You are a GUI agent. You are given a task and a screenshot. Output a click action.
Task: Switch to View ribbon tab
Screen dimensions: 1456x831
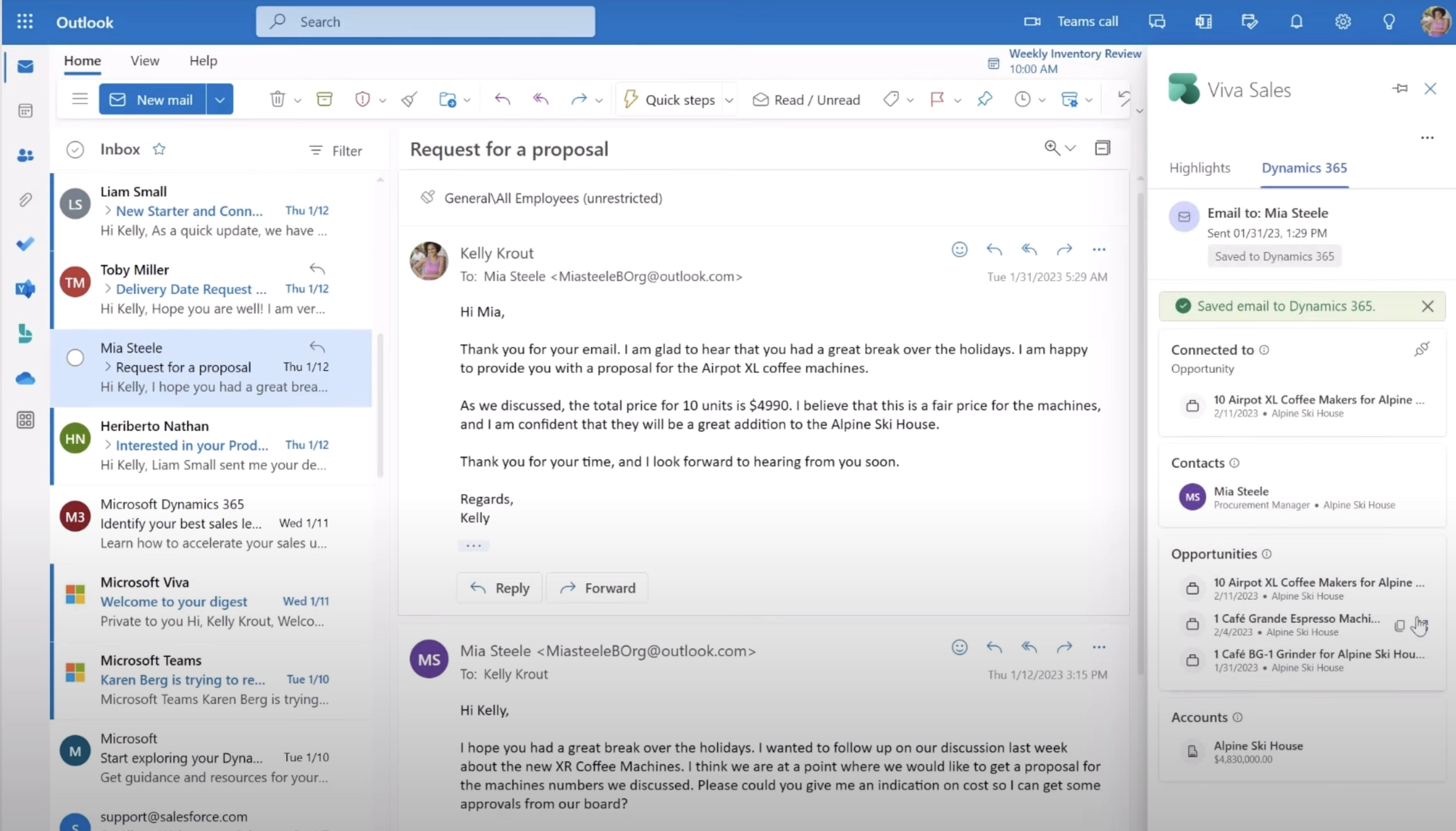pyautogui.click(x=145, y=60)
